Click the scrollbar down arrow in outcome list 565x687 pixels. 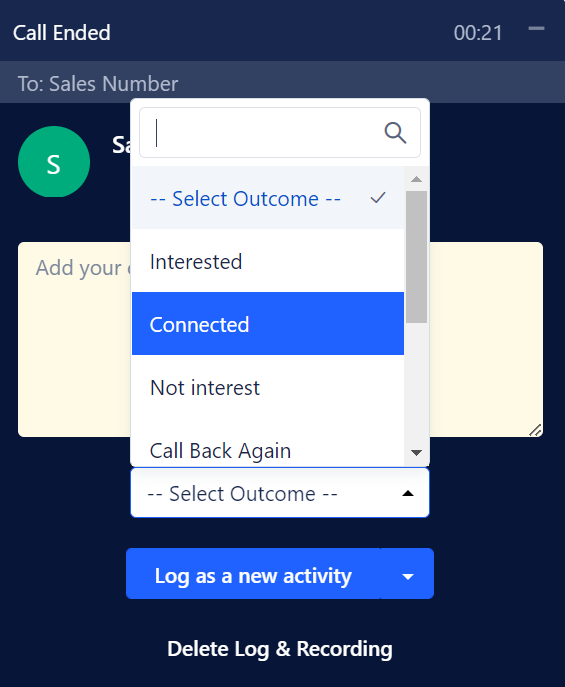417,453
